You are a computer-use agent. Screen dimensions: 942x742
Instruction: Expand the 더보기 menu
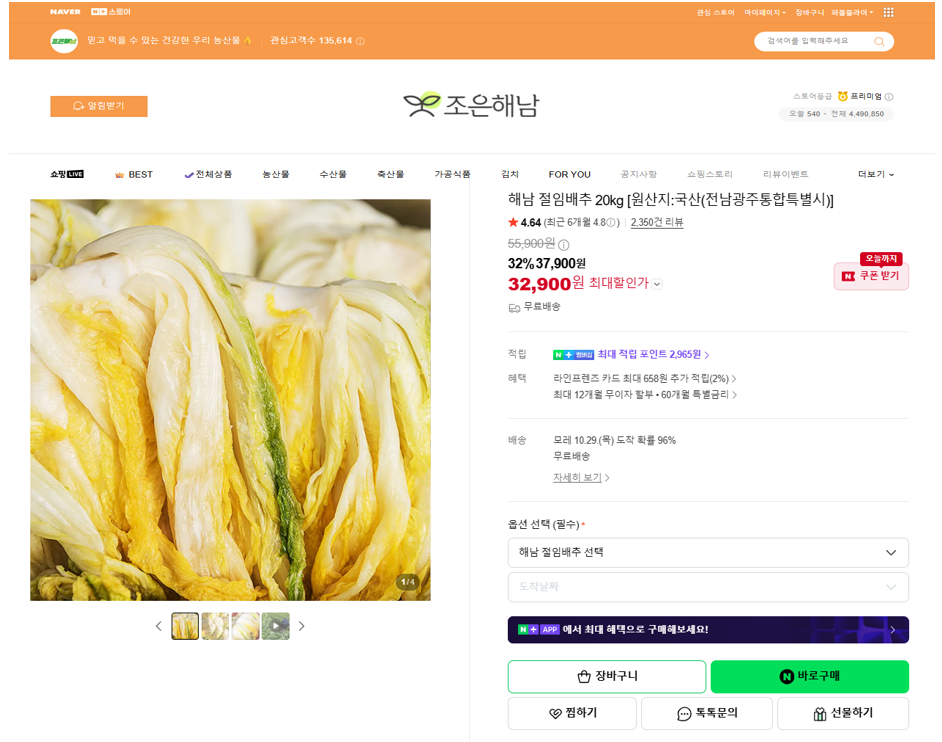pyautogui.click(x=876, y=174)
